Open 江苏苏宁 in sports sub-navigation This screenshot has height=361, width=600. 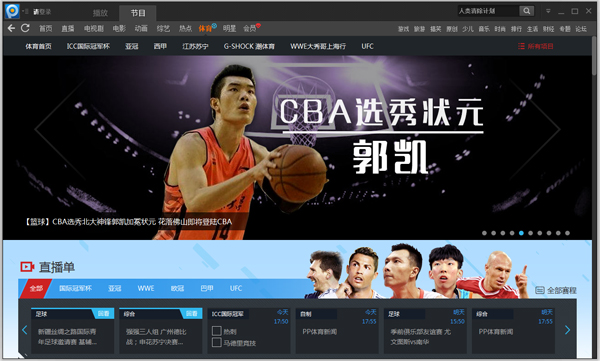(x=195, y=46)
